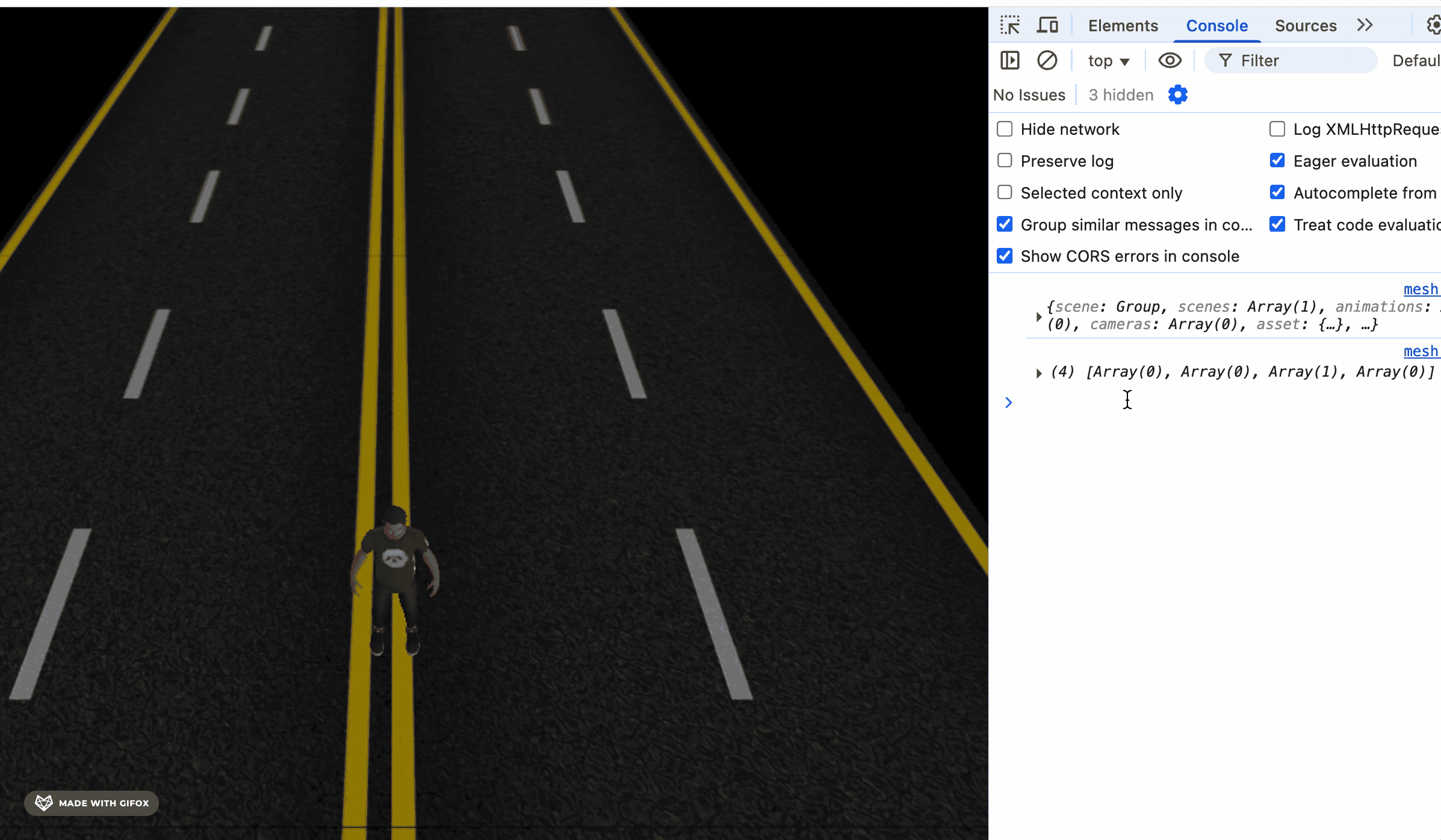The width and height of the screenshot is (1441, 840).
Task: Expand the logged (4) array entry
Action: click(1039, 373)
